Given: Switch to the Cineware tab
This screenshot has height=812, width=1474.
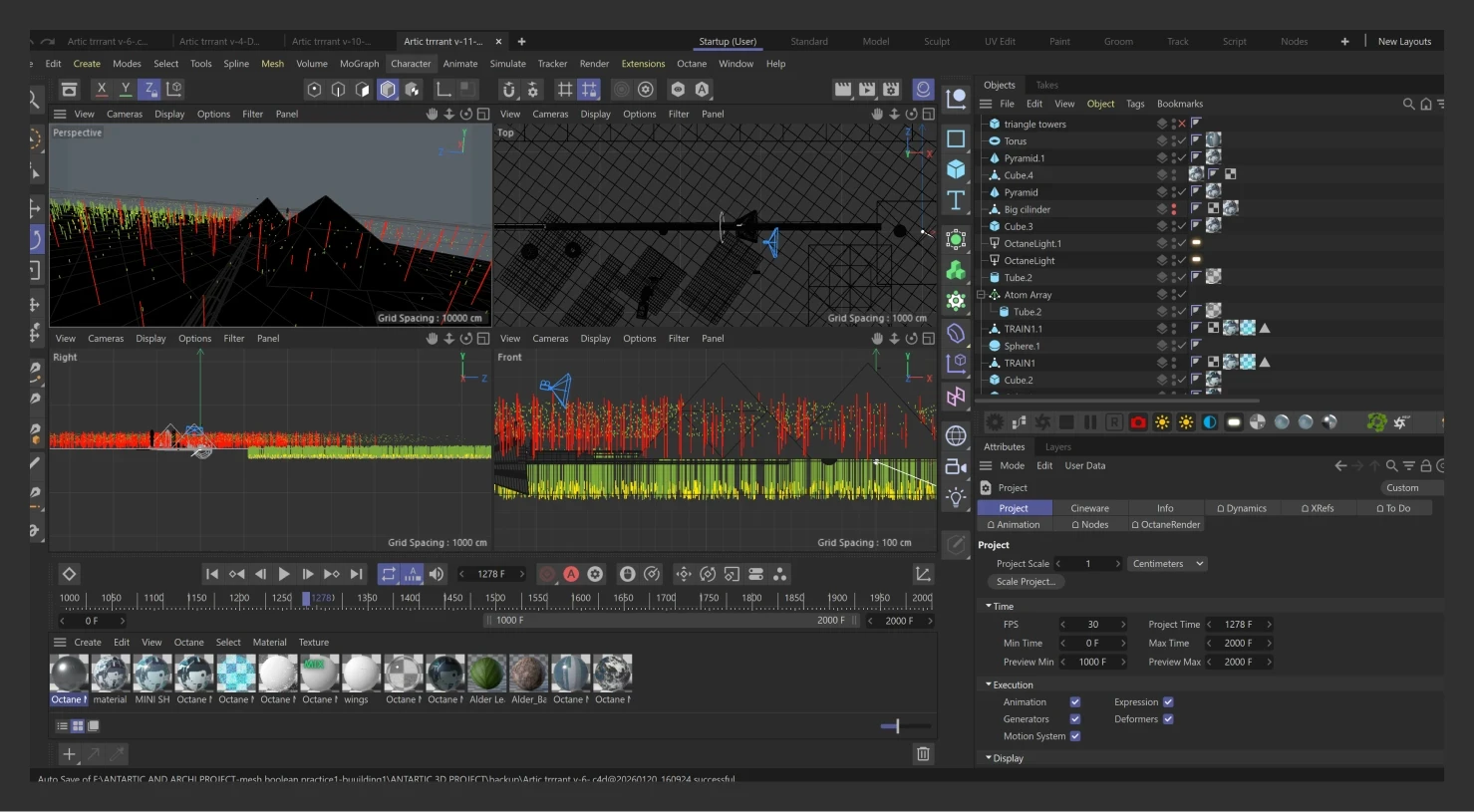Looking at the screenshot, I should pos(1089,508).
